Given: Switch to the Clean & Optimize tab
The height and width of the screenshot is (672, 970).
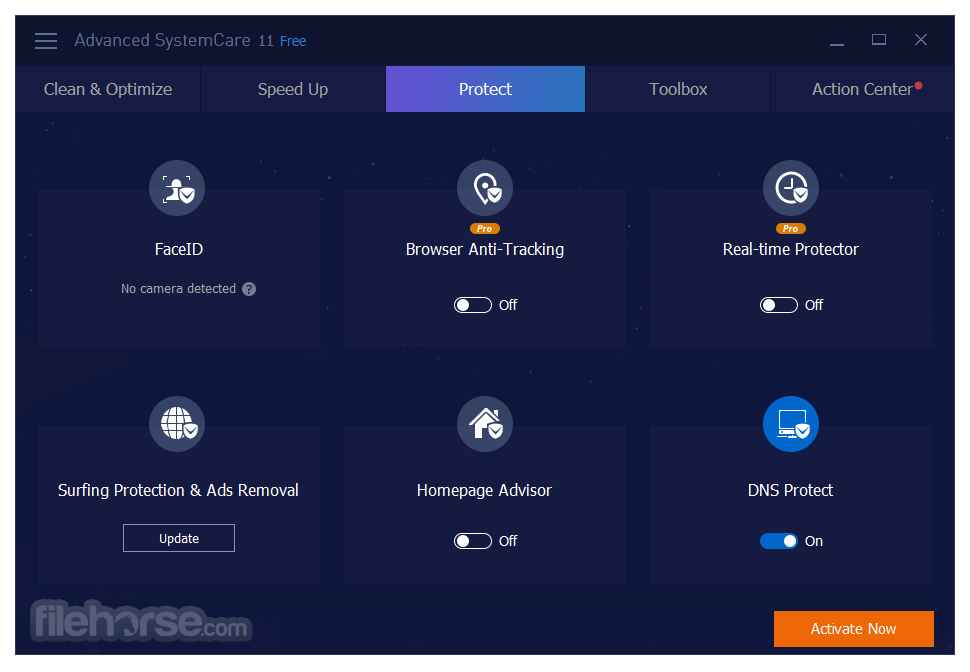Looking at the screenshot, I should point(108,89).
